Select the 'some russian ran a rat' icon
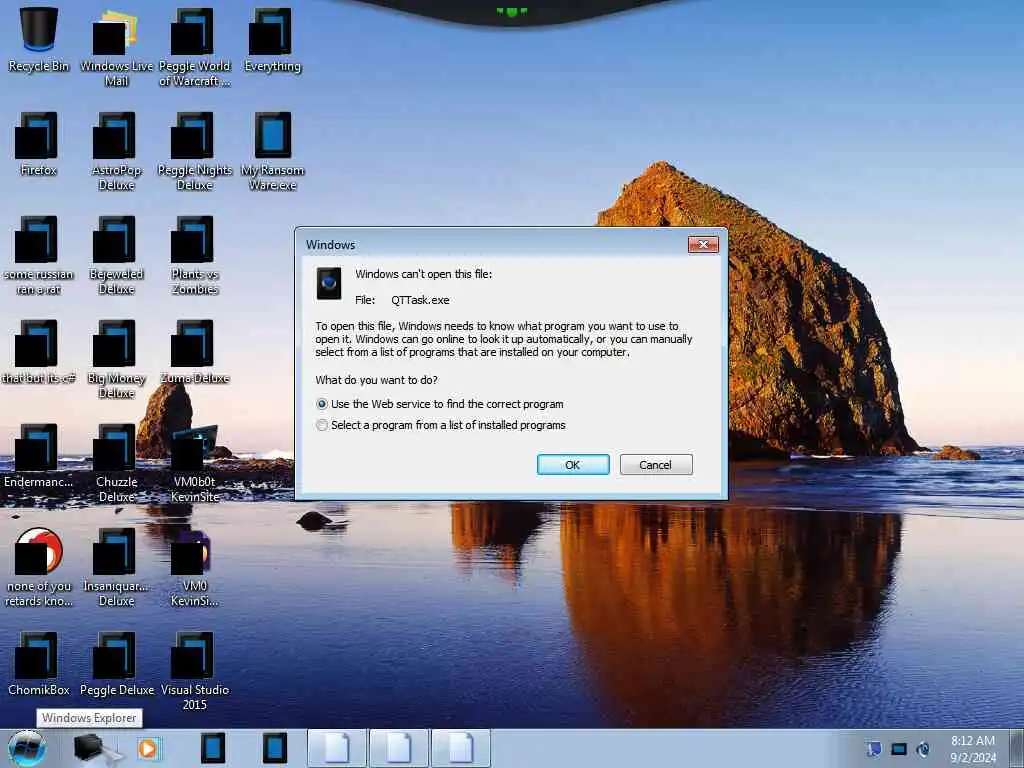This screenshot has width=1024, height=768. [x=39, y=255]
